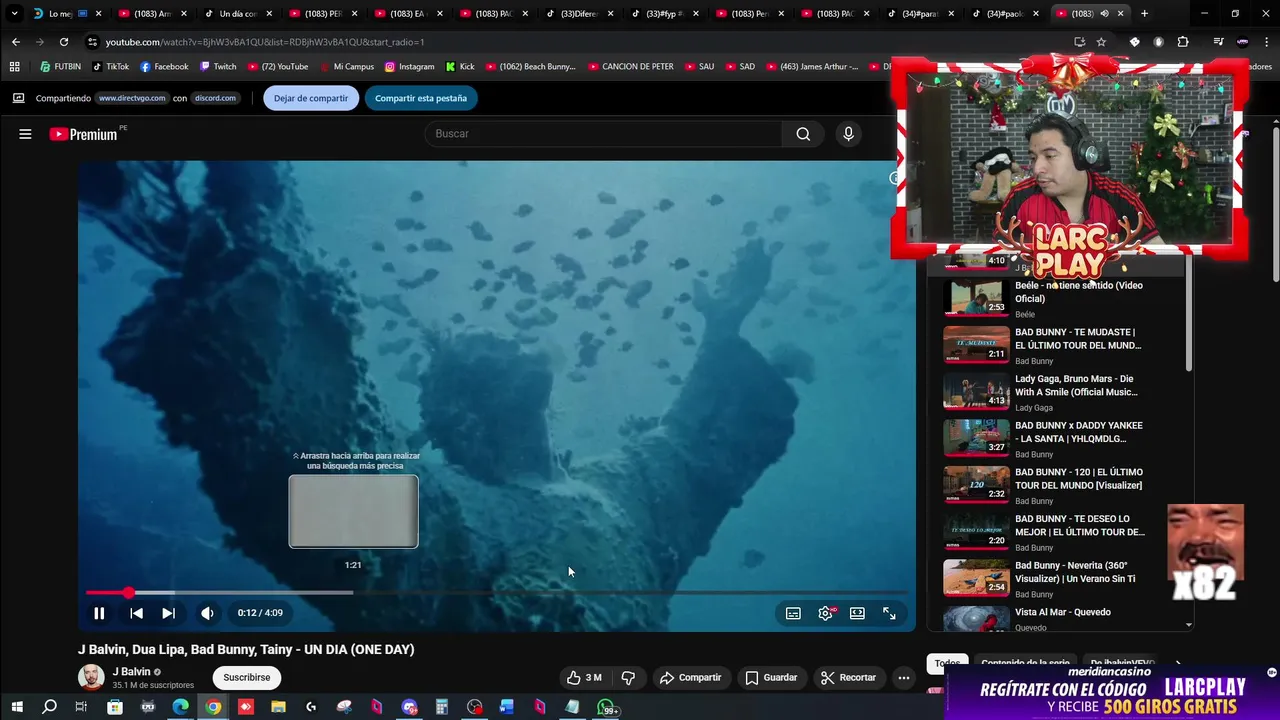Toggle subtitles on the video player
Screen dimensions: 1280x720
pos(793,613)
